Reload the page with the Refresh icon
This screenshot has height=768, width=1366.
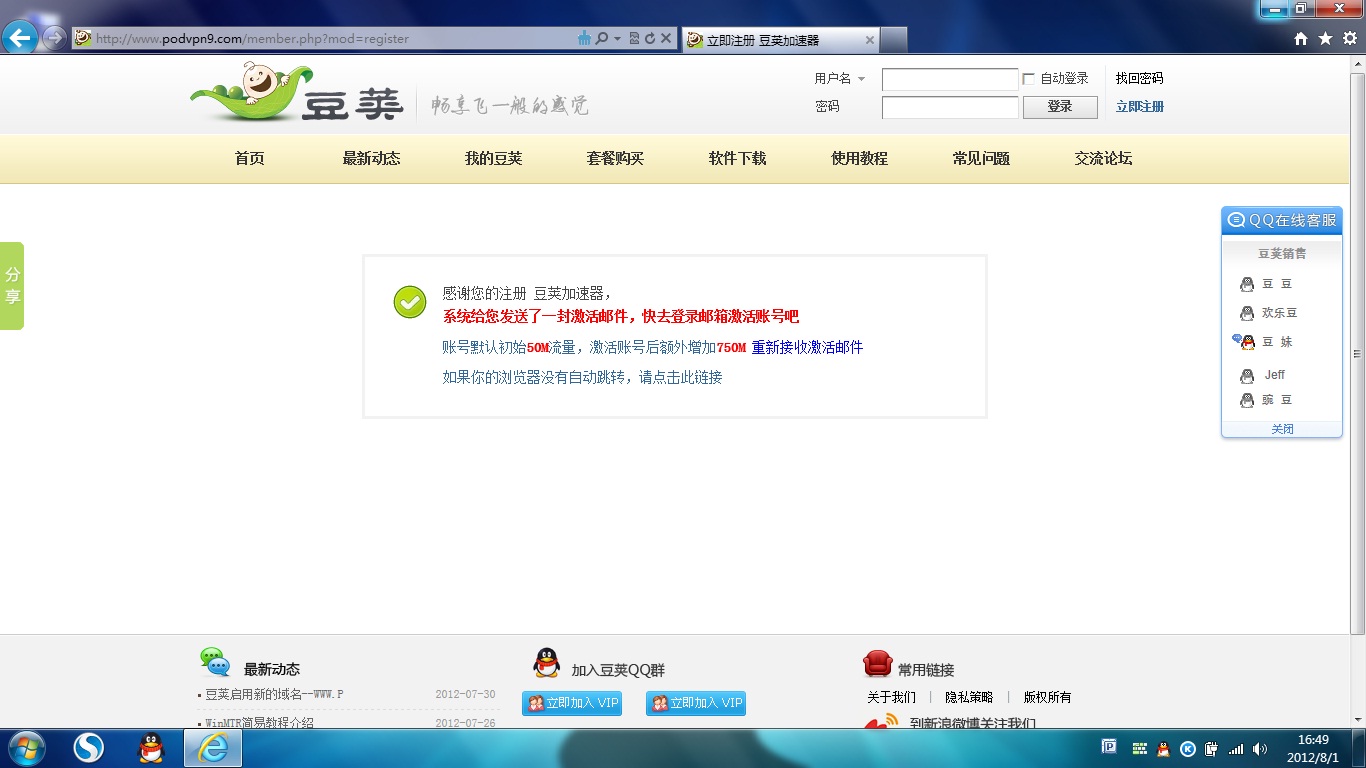(x=650, y=38)
